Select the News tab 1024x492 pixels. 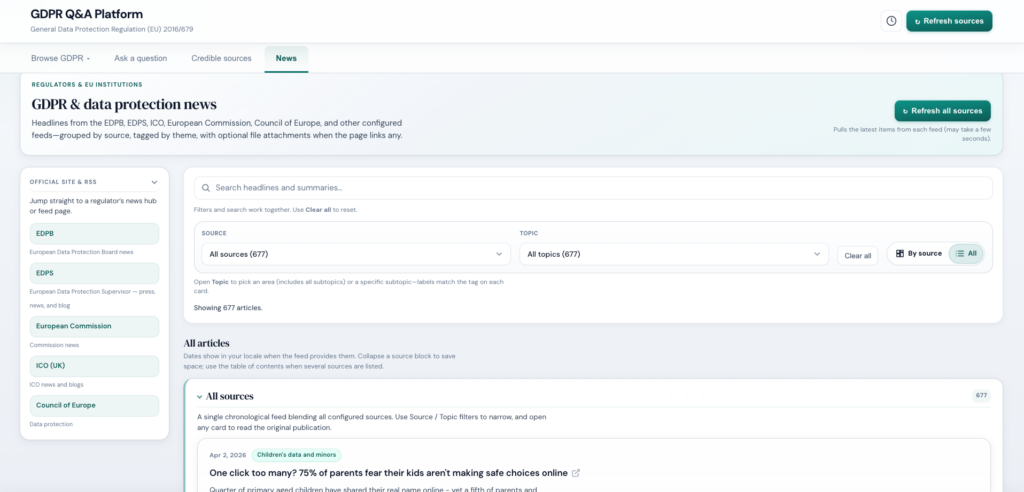pos(286,58)
